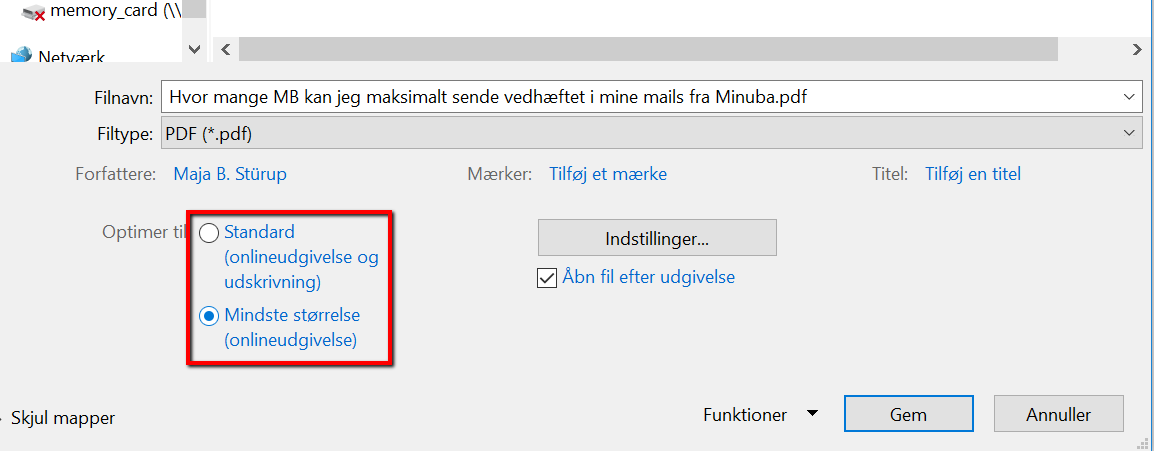Click the memory_card network drive icon
The width and height of the screenshot is (1154, 451).
tap(33, 13)
